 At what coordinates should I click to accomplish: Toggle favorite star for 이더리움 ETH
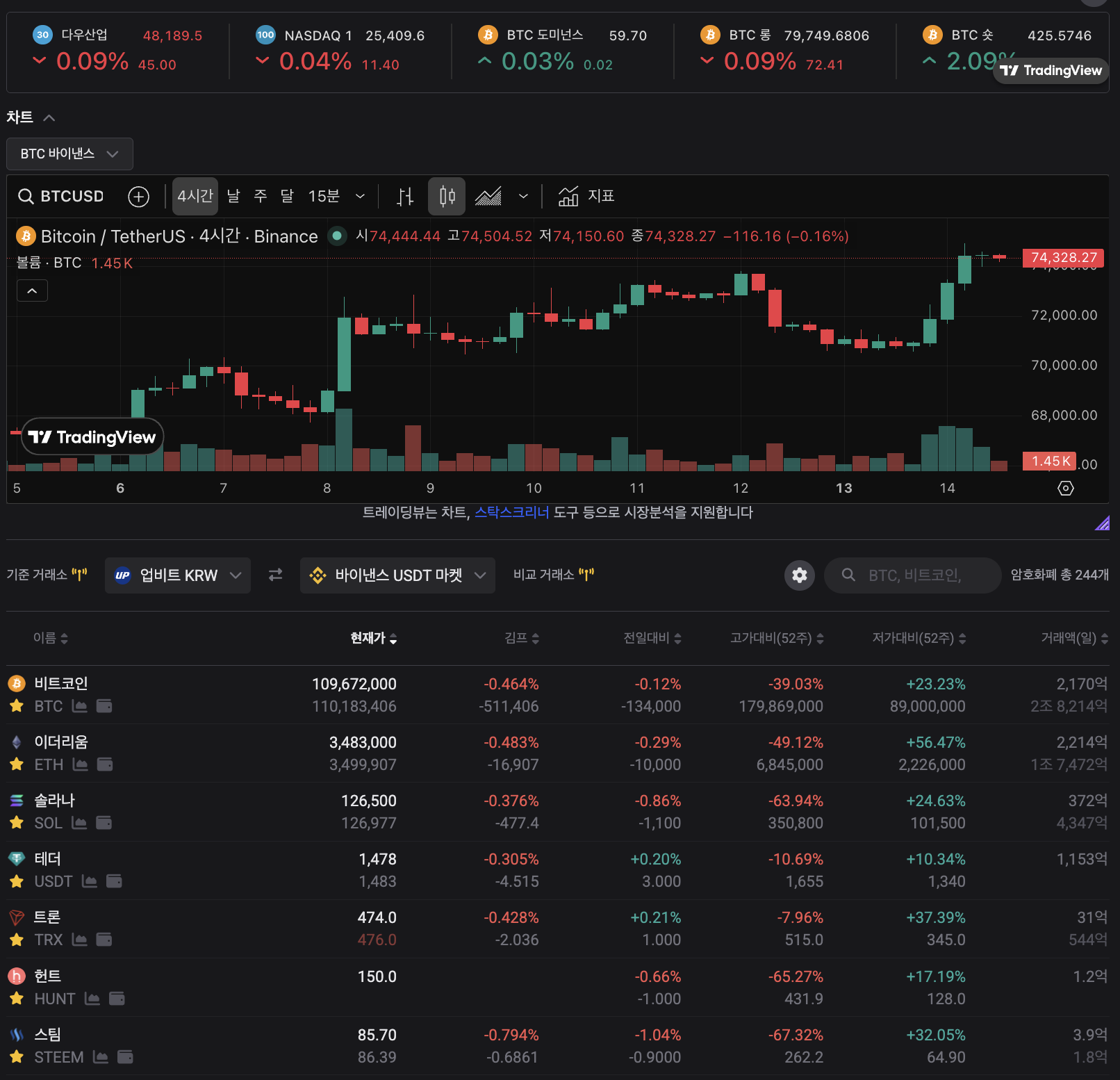[x=17, y=764]
